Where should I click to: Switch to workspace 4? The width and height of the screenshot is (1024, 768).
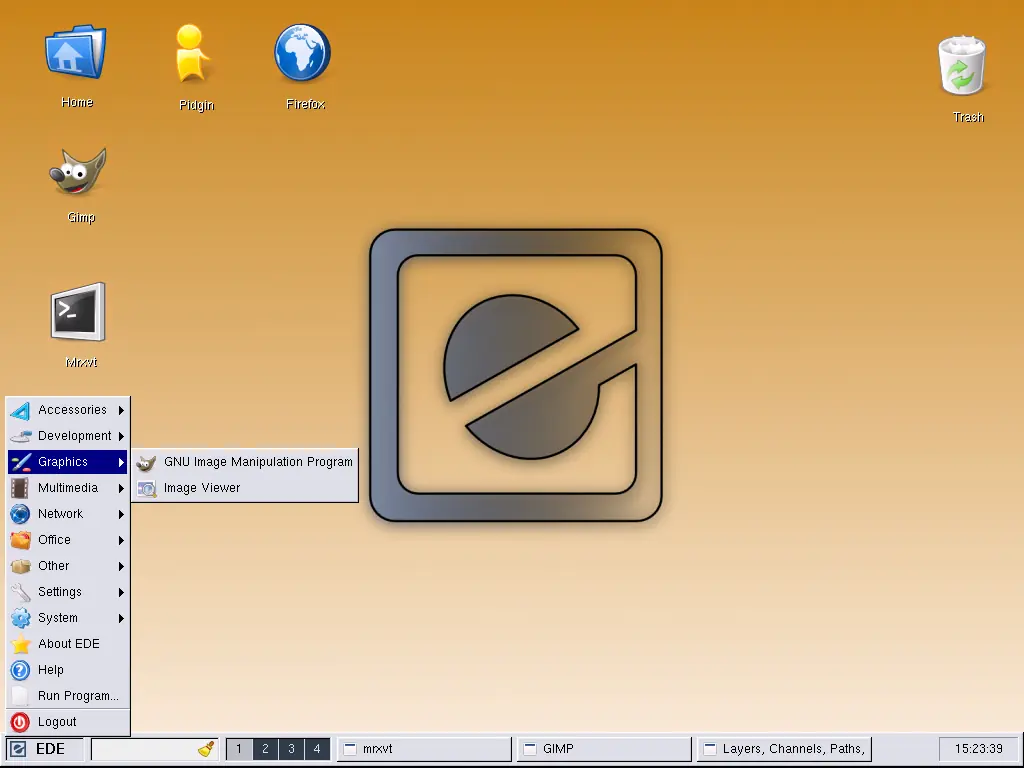point(317,749)
